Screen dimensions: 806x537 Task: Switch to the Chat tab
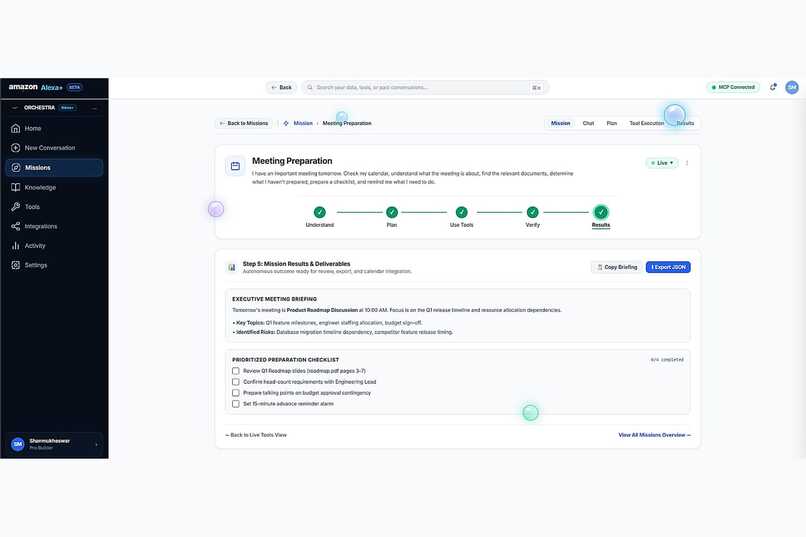pos(589,123)
